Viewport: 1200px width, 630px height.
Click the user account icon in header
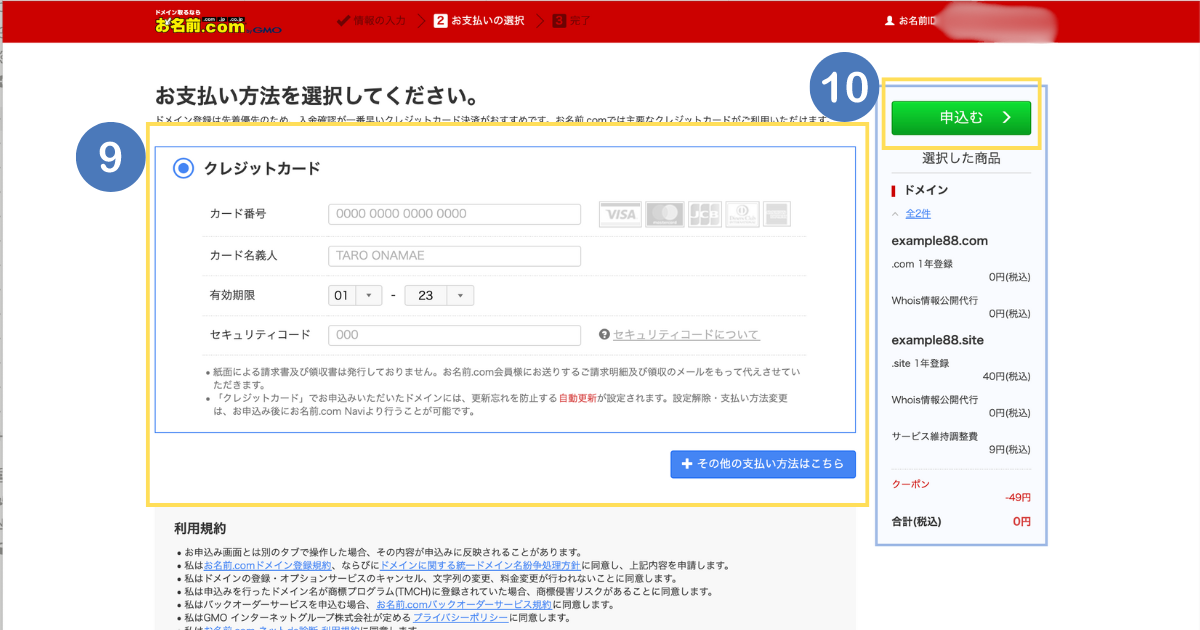click(x=890, y=21)
